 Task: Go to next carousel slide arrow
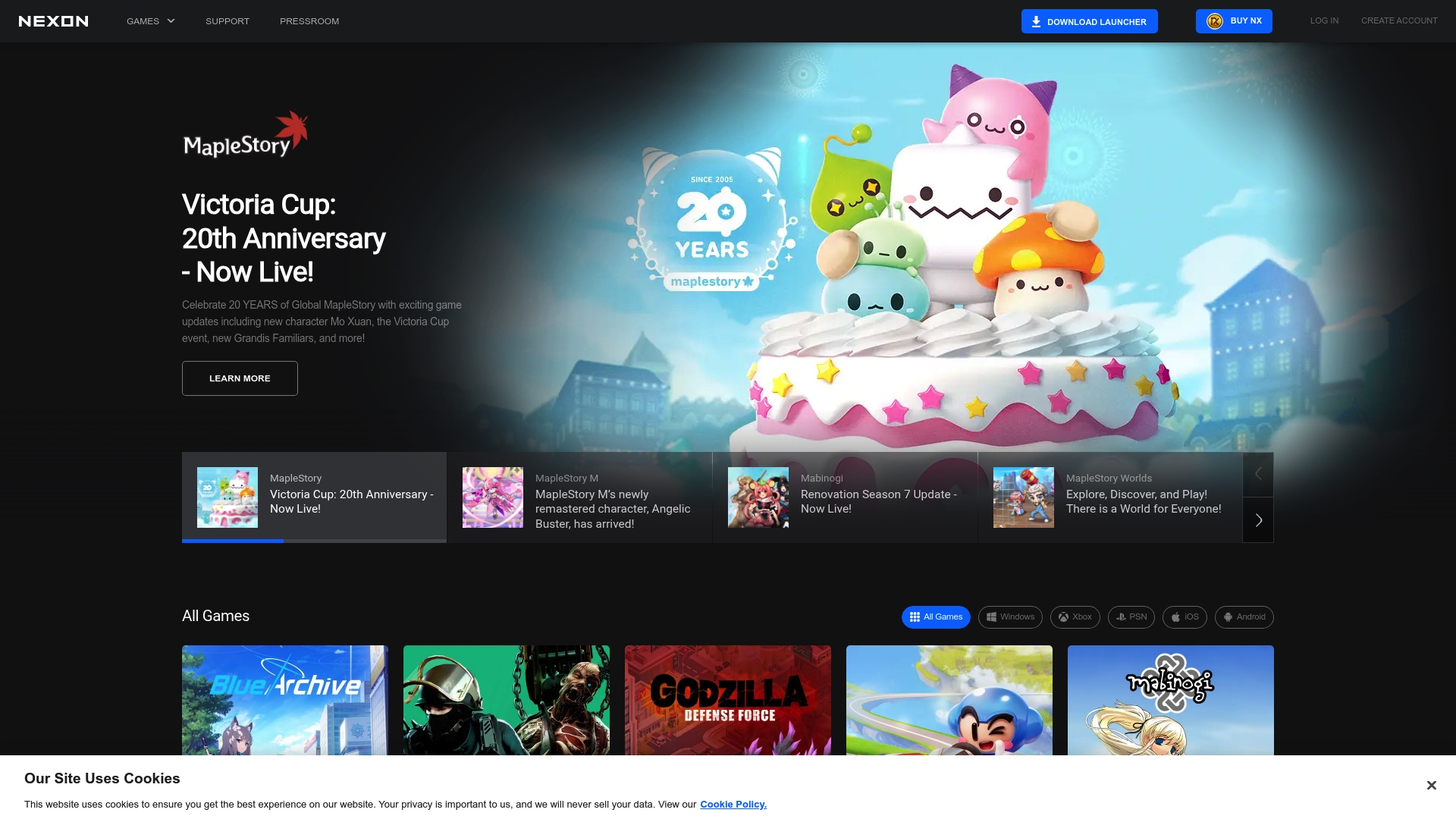tap(1258, 520)
